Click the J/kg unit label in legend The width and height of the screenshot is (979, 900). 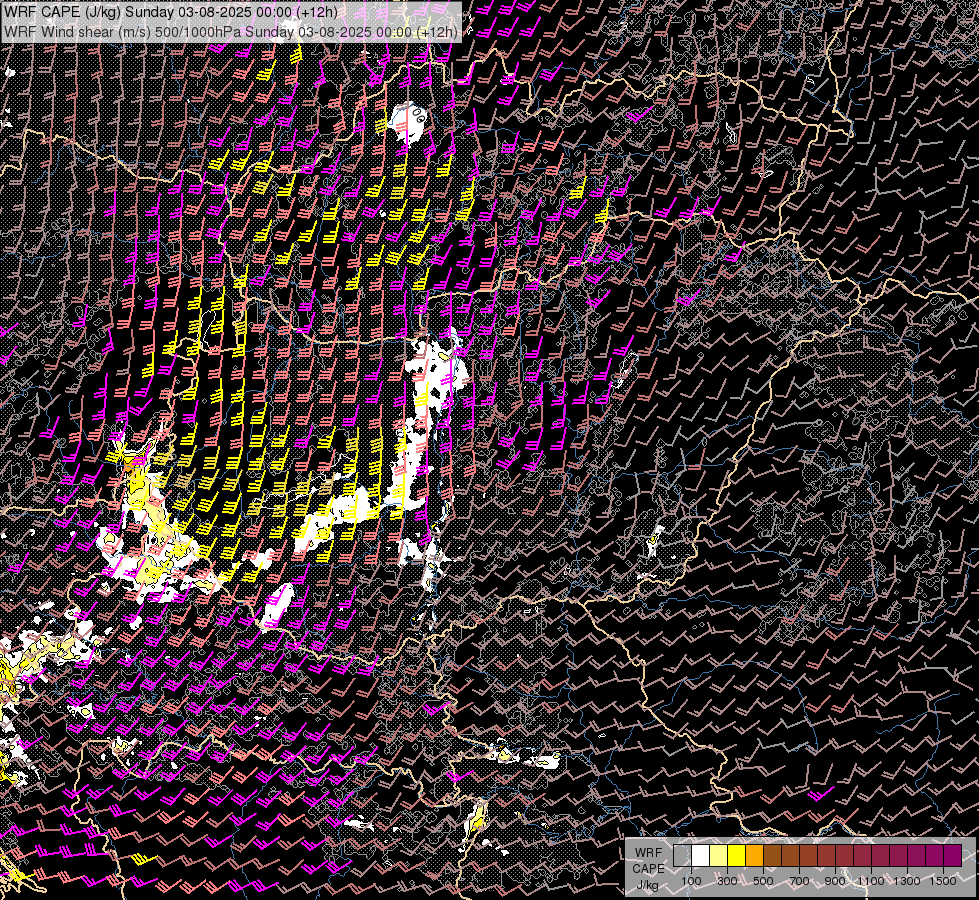[648, 885]
